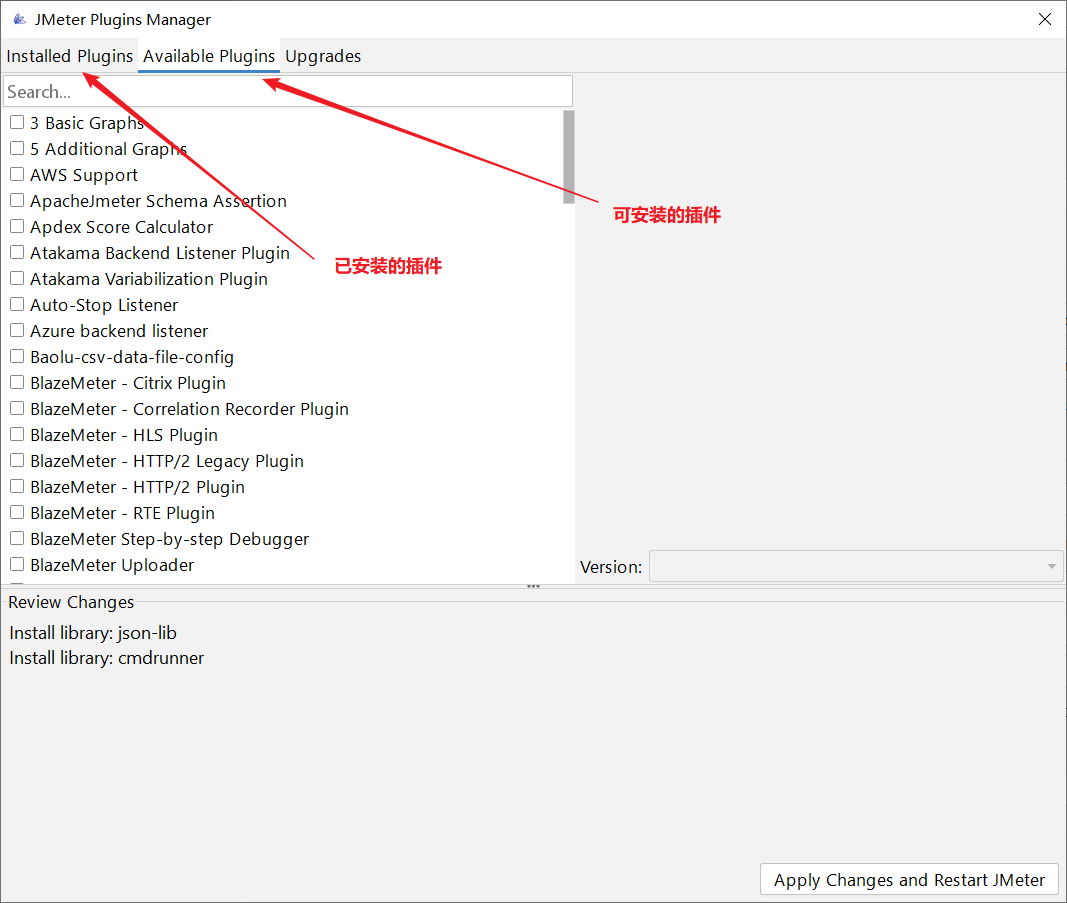
Task: Select ApacheJmeter Schema Assertion checkbox
Action: [17, 201]
